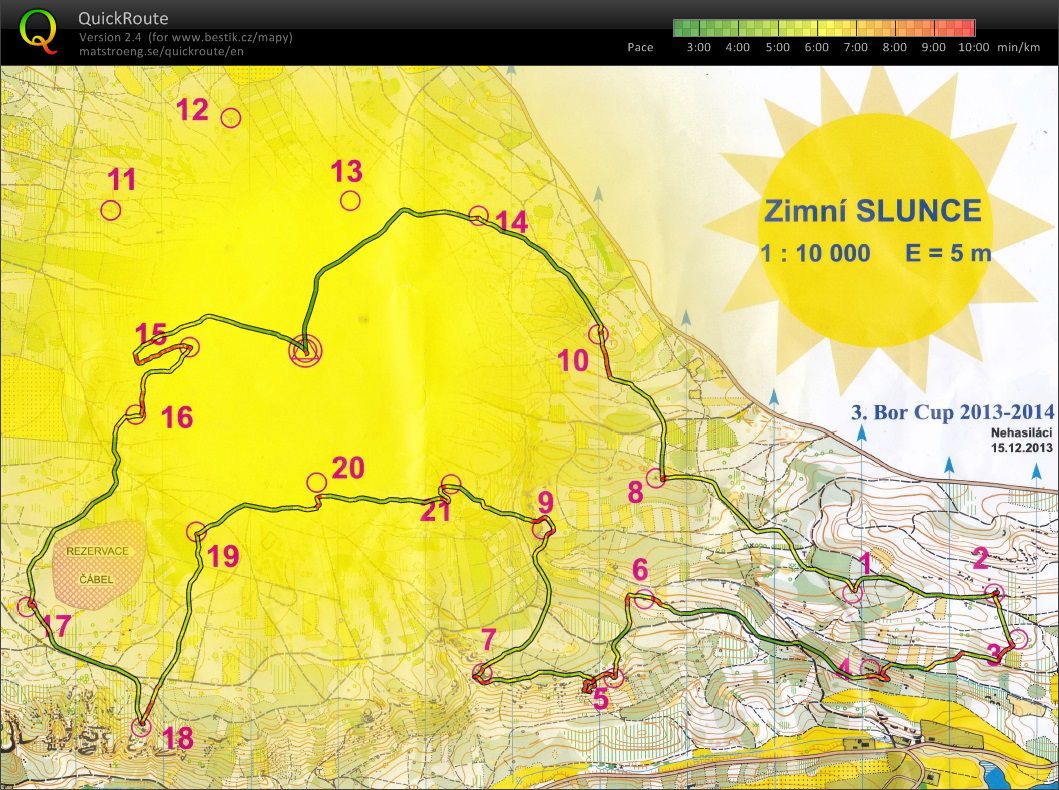Screen dimensions: 1059x790
Task: Select the control circle for checkpoint 14
Action: [x=478, y=215]
